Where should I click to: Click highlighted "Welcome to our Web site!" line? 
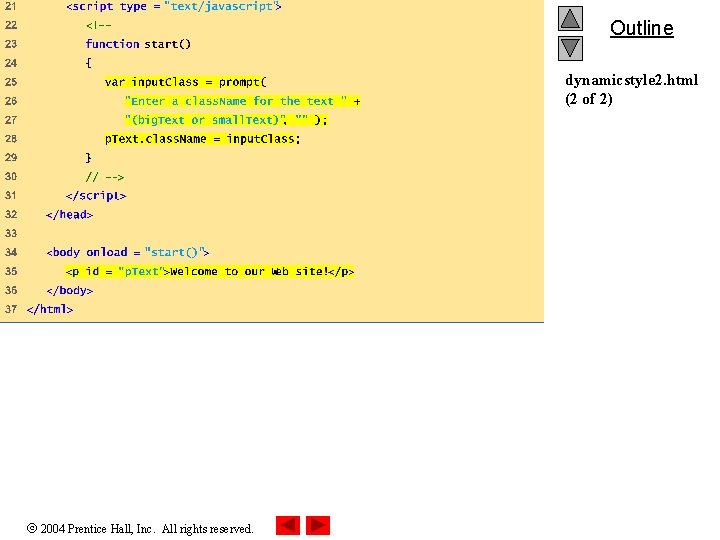click(209, 271)
